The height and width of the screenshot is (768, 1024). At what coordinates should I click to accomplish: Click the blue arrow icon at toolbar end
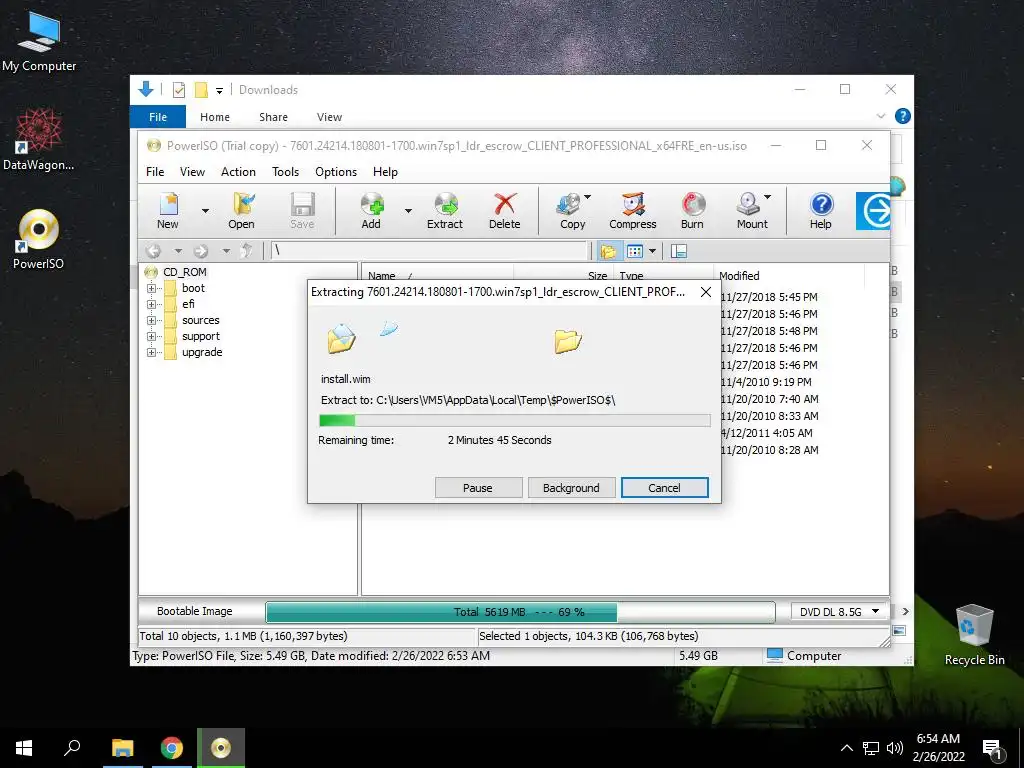[874, 210]
